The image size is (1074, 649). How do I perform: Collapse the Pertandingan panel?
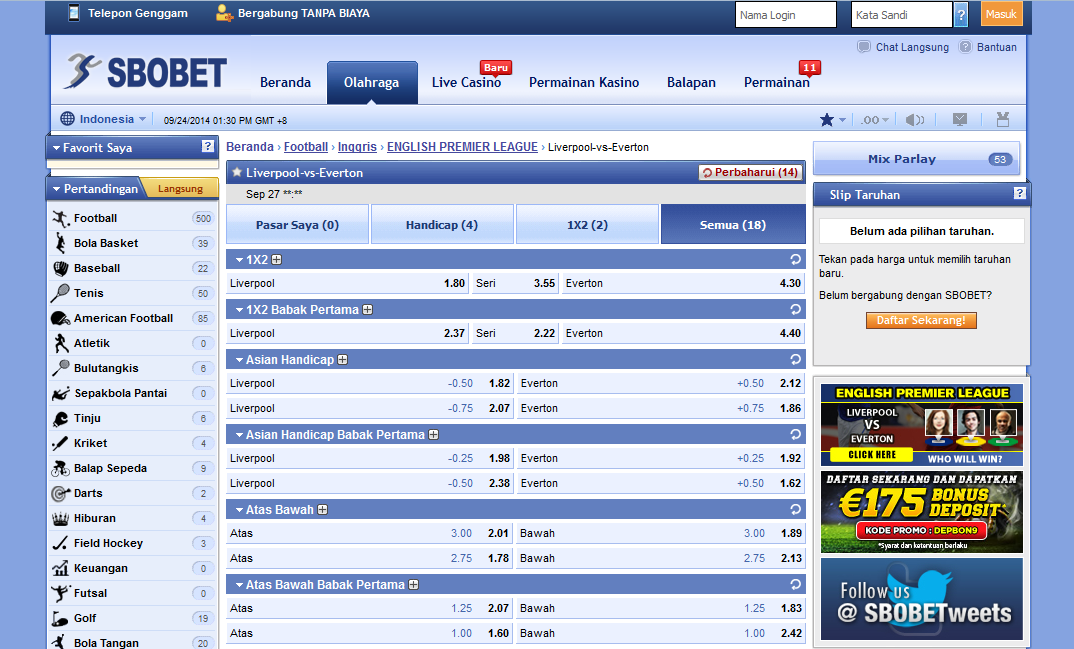[x=57, y=189]
